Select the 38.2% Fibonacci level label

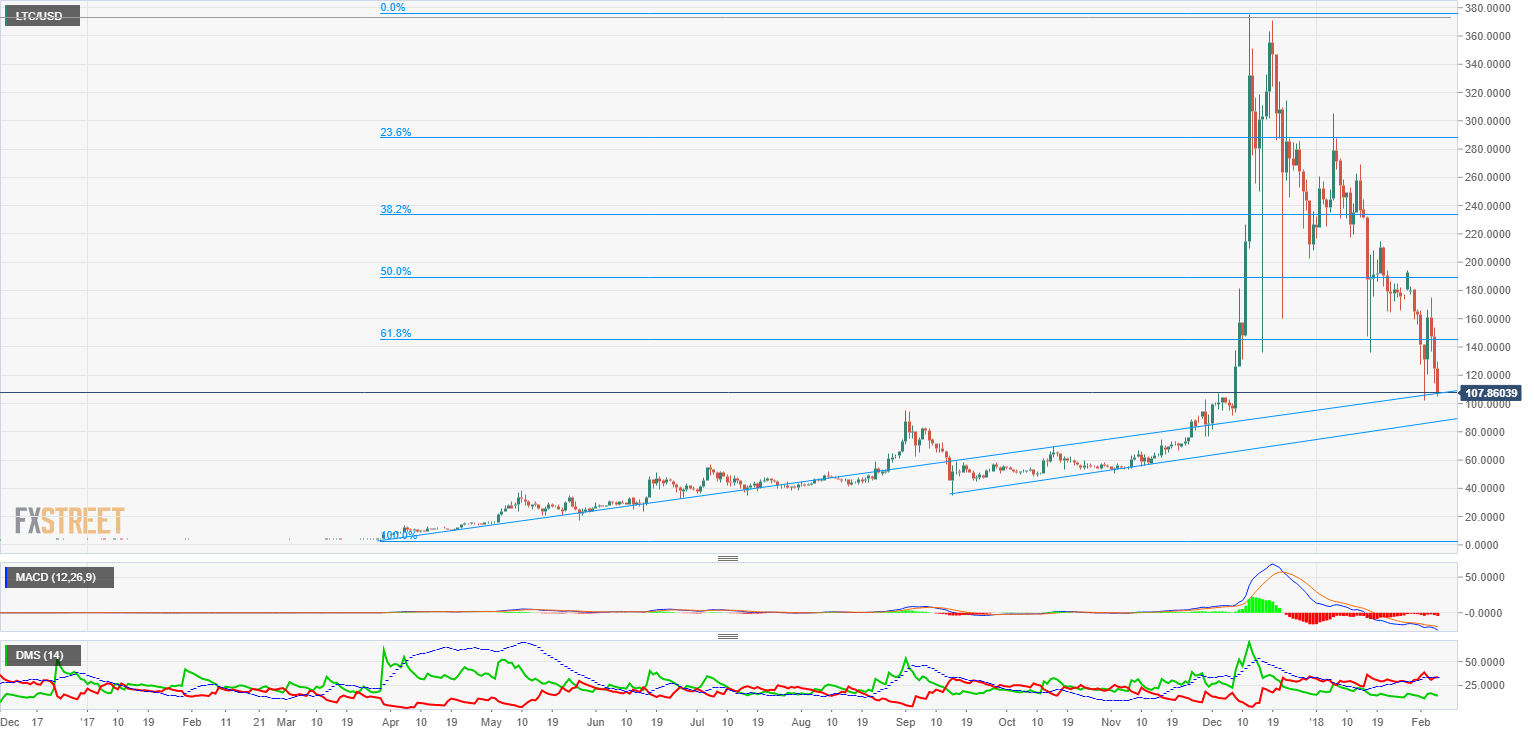click(396, 210)
